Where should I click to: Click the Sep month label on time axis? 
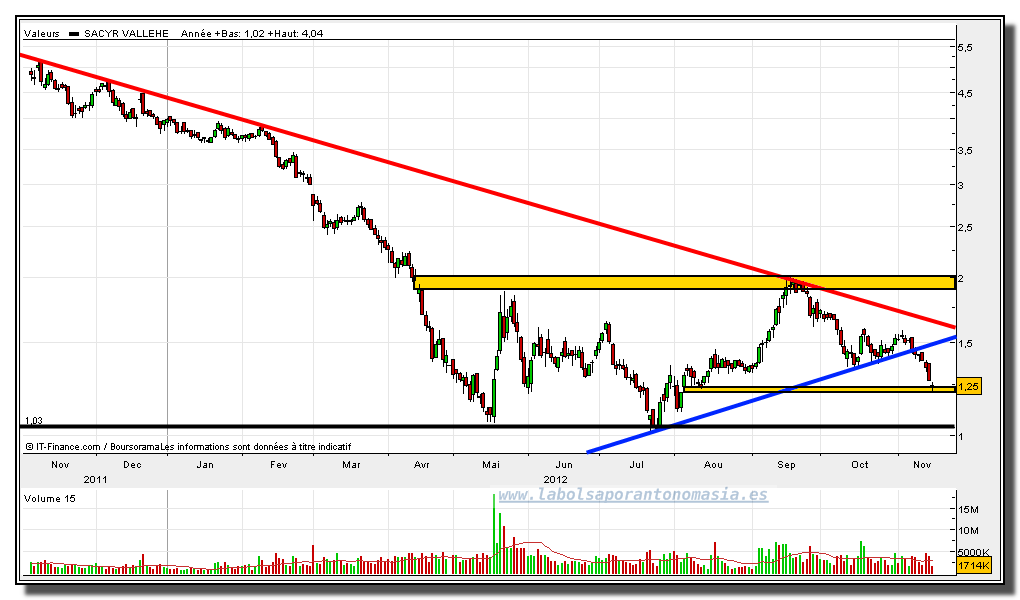(786, 465)
